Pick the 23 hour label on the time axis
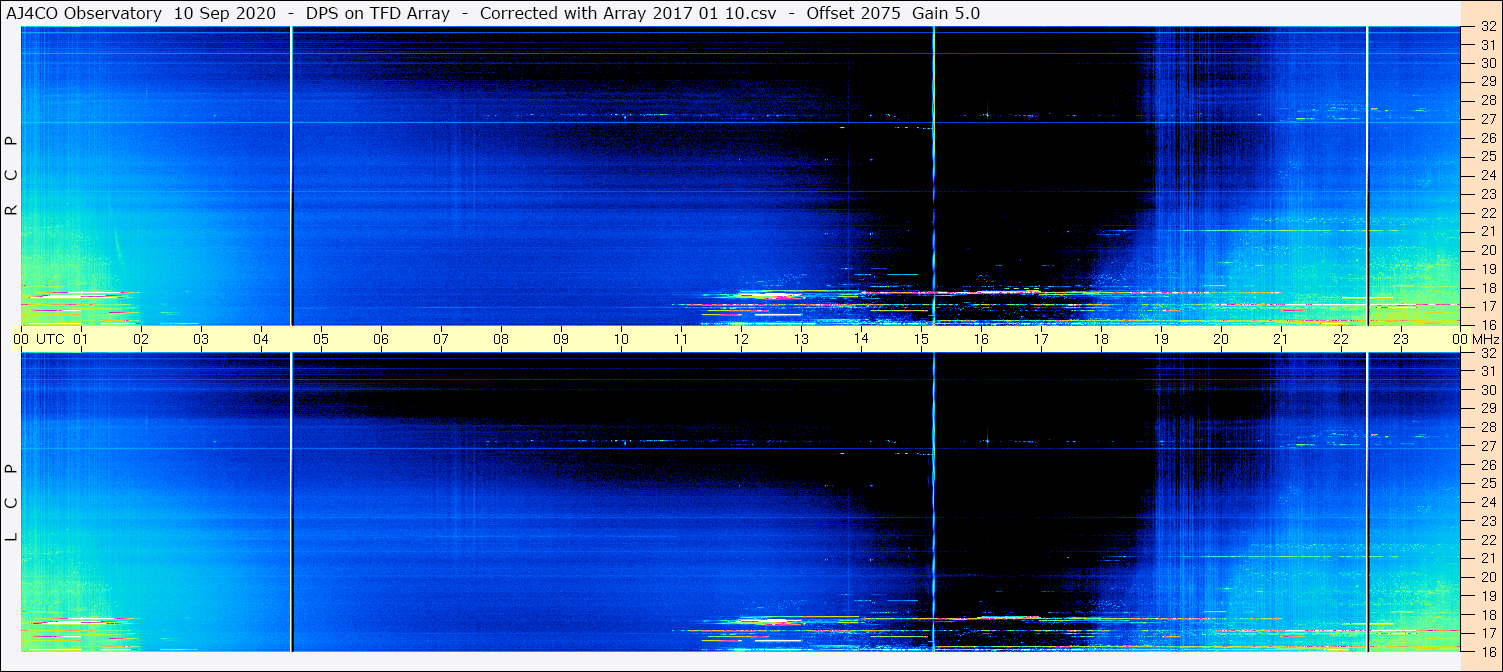Viewport: 1503px width, 672px height. pyautogui.click(x=1401, y=339)
